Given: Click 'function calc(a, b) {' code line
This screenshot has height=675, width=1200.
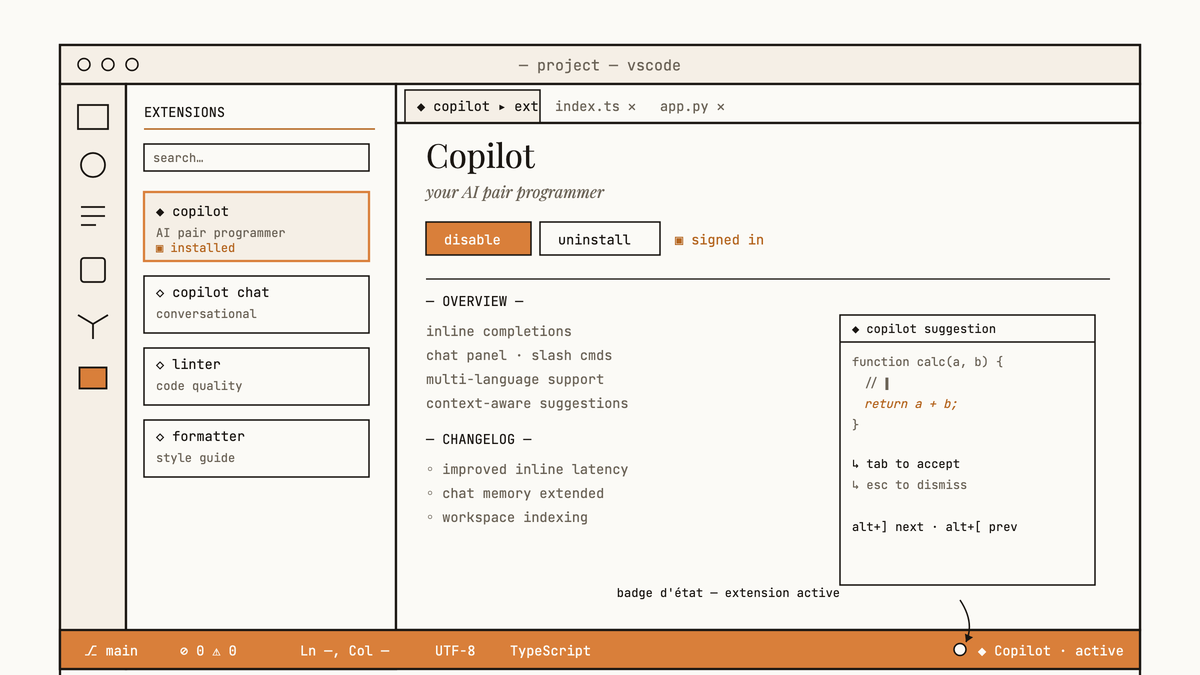Looking at the screenshot, I should point(927,362).
